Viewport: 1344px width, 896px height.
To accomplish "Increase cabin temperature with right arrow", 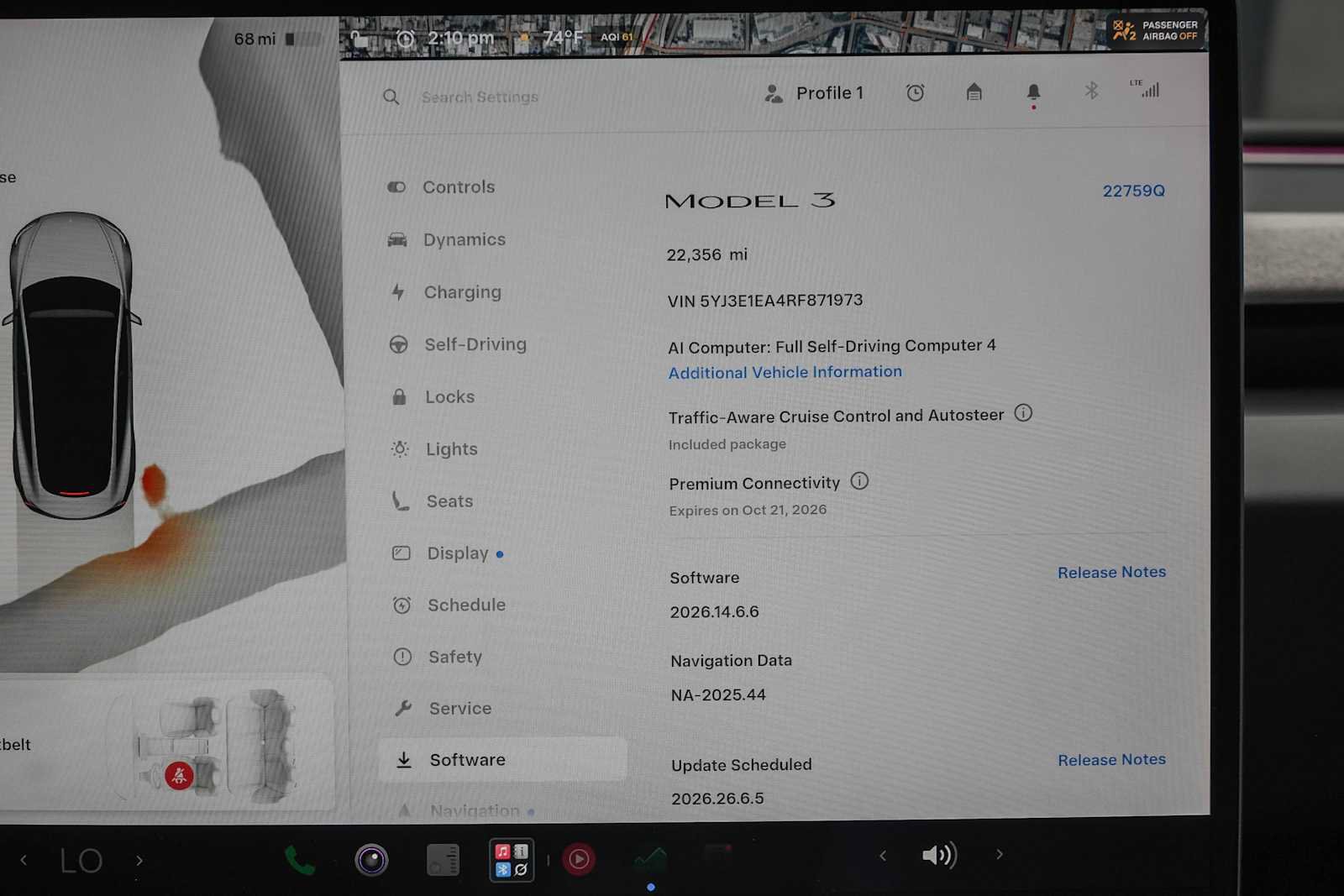I will pos(139,860).
